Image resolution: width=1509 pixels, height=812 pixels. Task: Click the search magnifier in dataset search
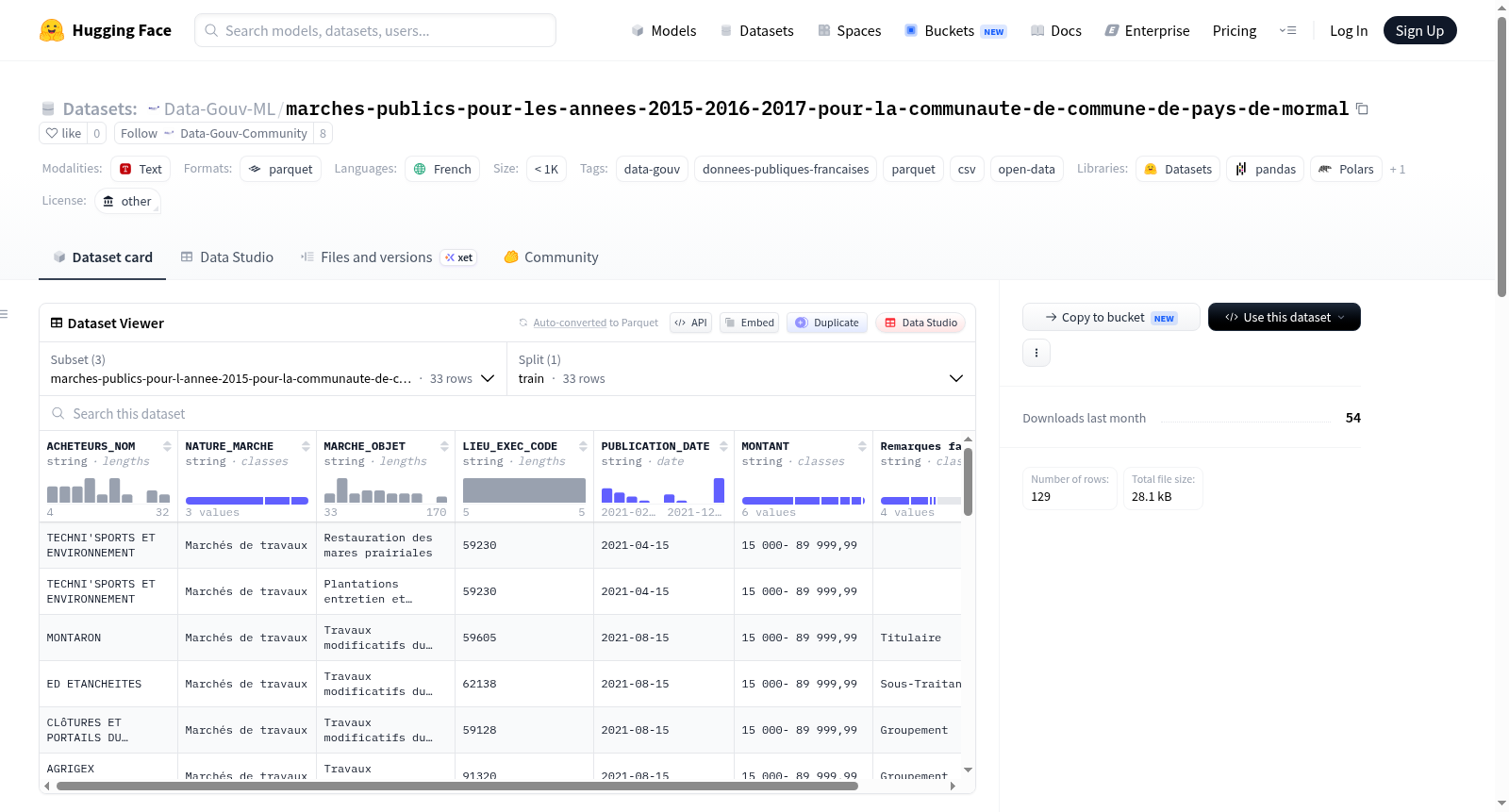pos(58,413)
